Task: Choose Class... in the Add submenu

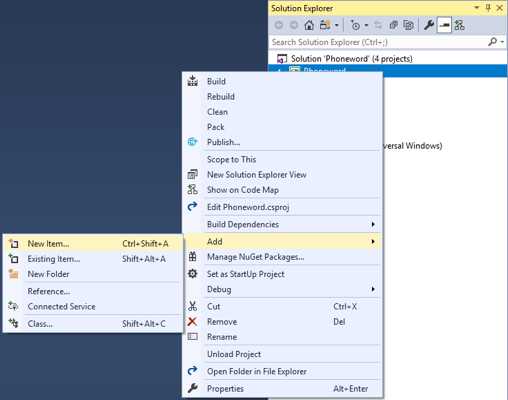Action: coord(93,324)
